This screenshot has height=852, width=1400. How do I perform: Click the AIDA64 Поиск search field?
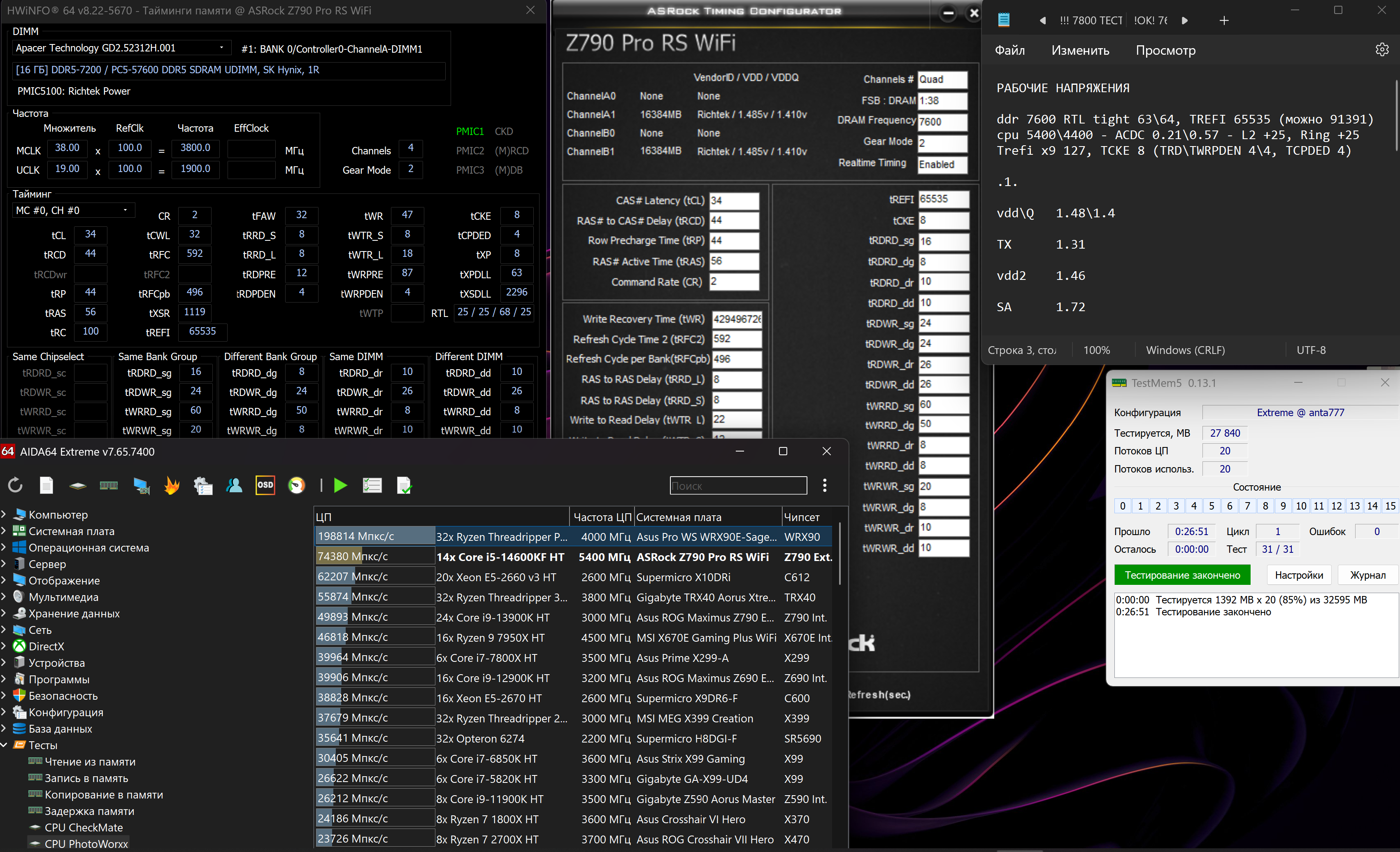click(x=738, y=486)
